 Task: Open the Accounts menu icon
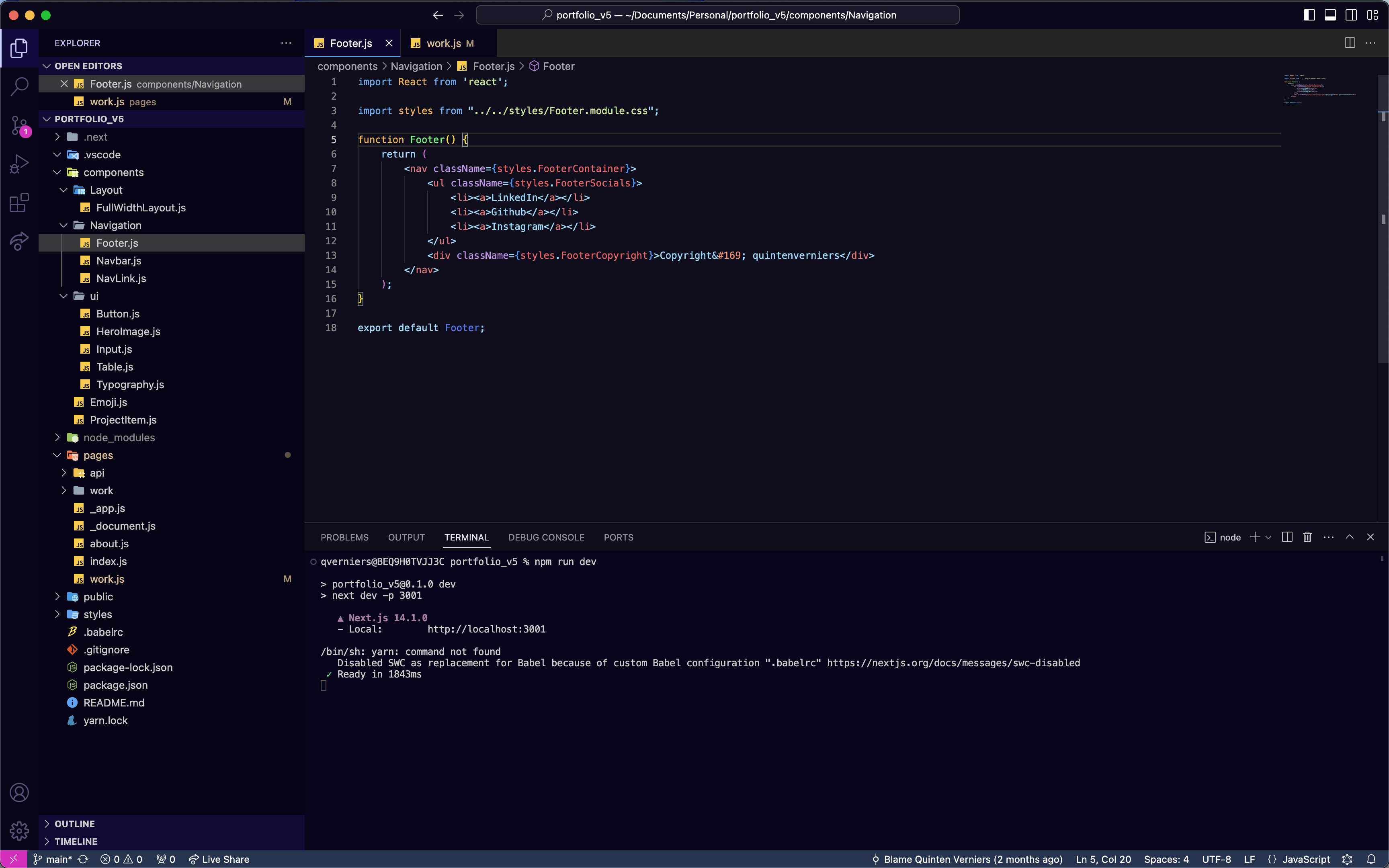click(x=19, y=793)
